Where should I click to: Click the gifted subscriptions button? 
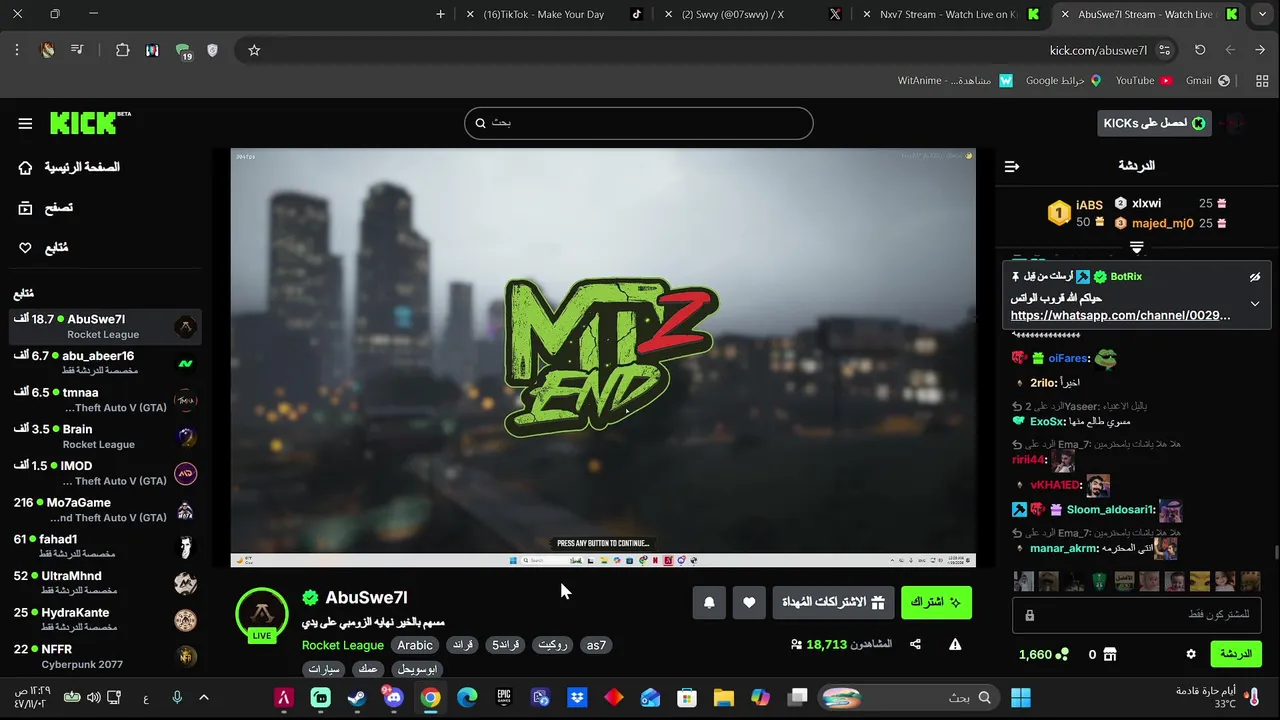(834, 602)
